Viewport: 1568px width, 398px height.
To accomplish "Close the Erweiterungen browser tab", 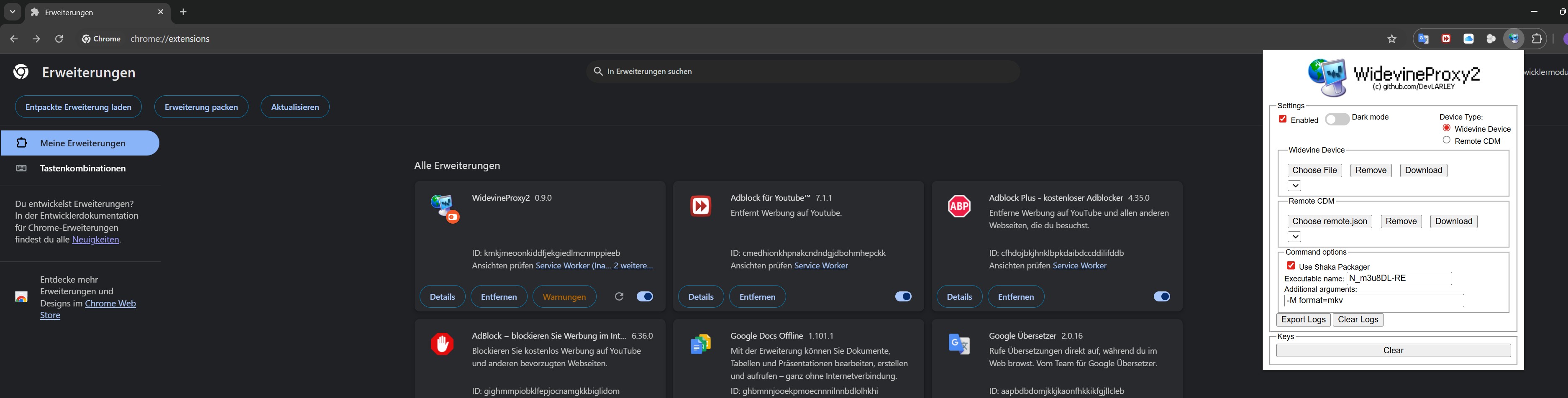I will [x=161, y=12].
